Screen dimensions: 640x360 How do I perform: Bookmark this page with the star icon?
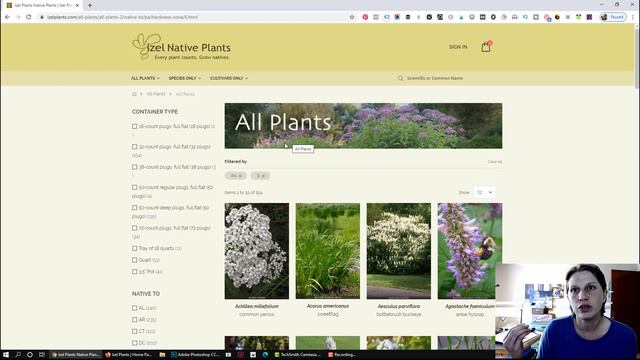click(352, 17)
